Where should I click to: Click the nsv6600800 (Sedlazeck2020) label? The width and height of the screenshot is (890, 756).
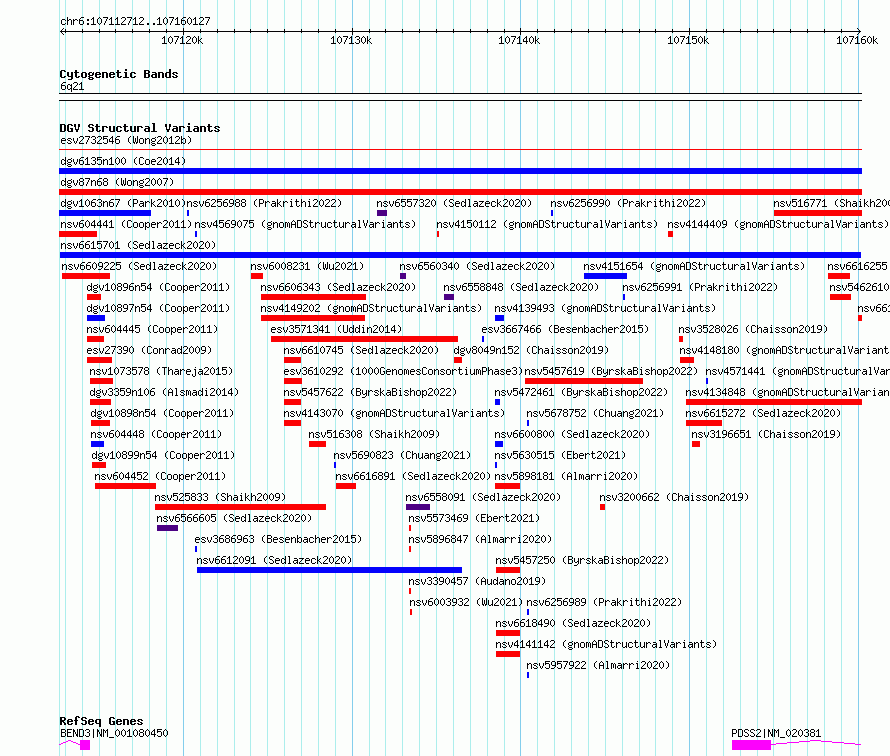572,434
